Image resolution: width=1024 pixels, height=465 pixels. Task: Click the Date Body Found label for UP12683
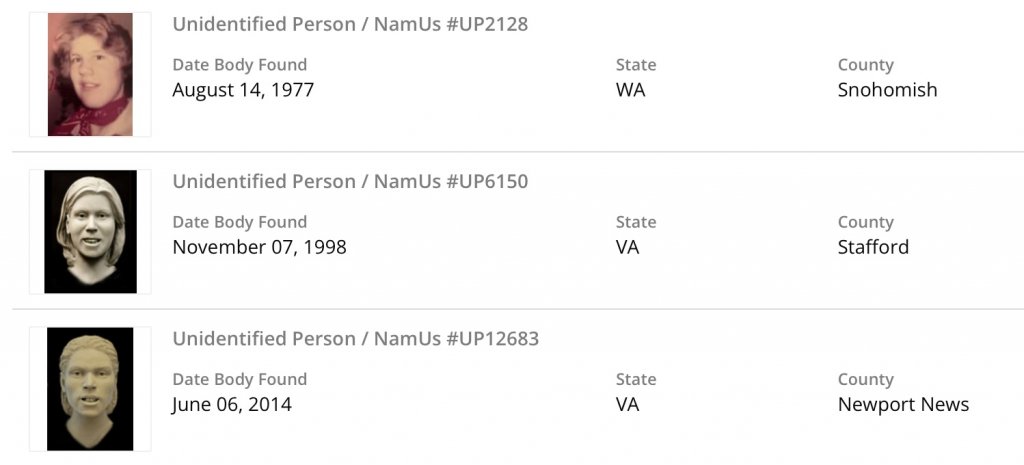click(239, 379)
